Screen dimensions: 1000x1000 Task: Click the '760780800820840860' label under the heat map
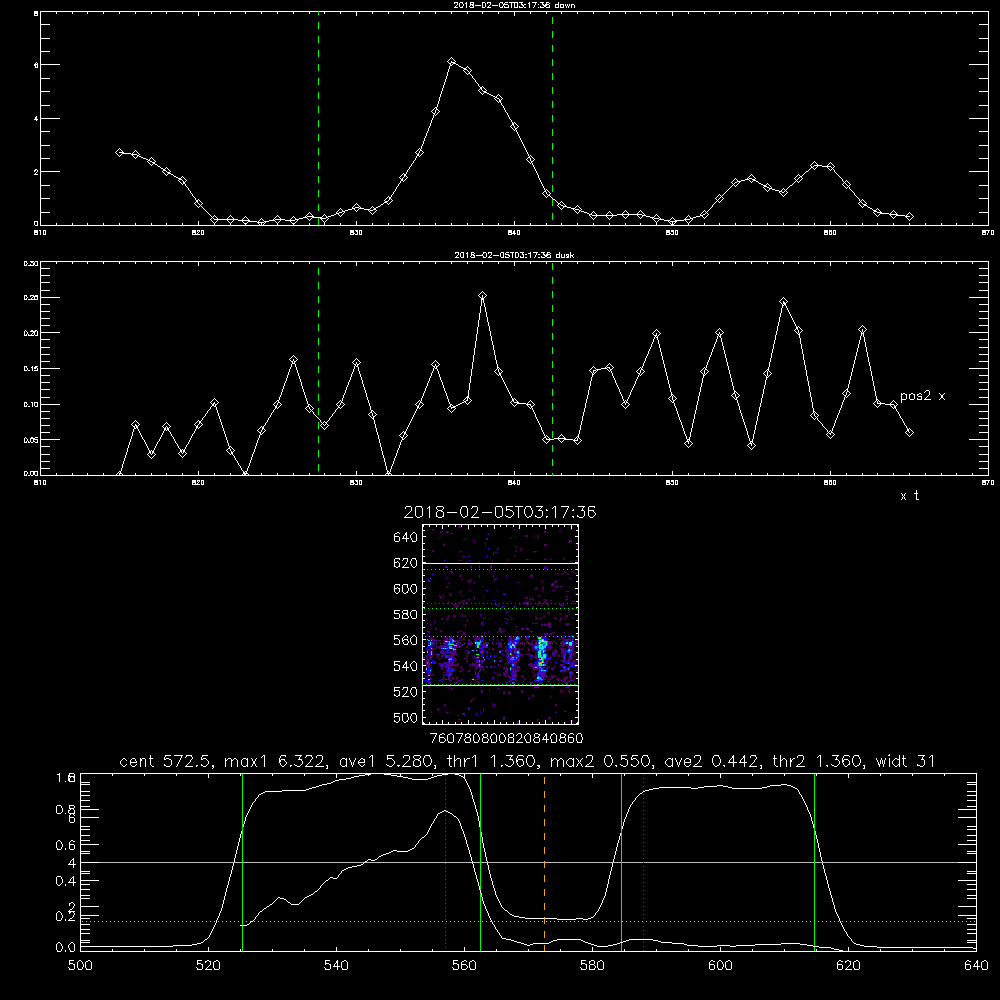[506, 738]
